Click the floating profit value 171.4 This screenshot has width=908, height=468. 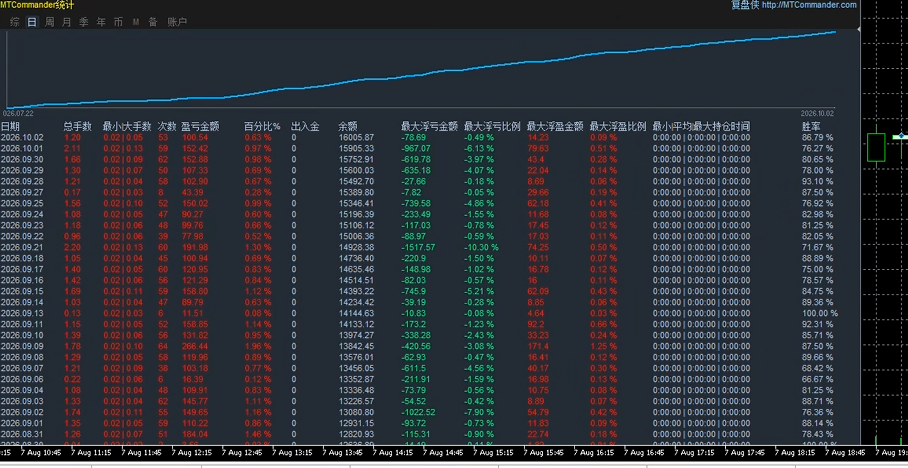pyautogui.click(x=538, y=346)
